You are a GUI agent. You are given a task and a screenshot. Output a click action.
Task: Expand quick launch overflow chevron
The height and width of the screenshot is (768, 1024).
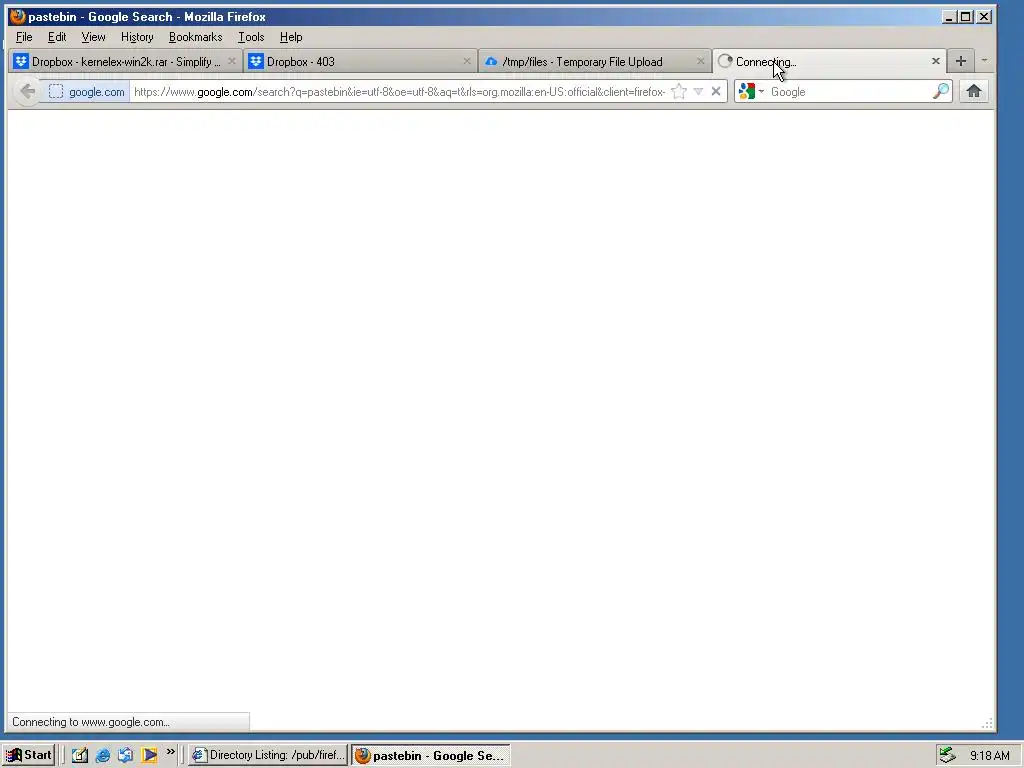170,752
